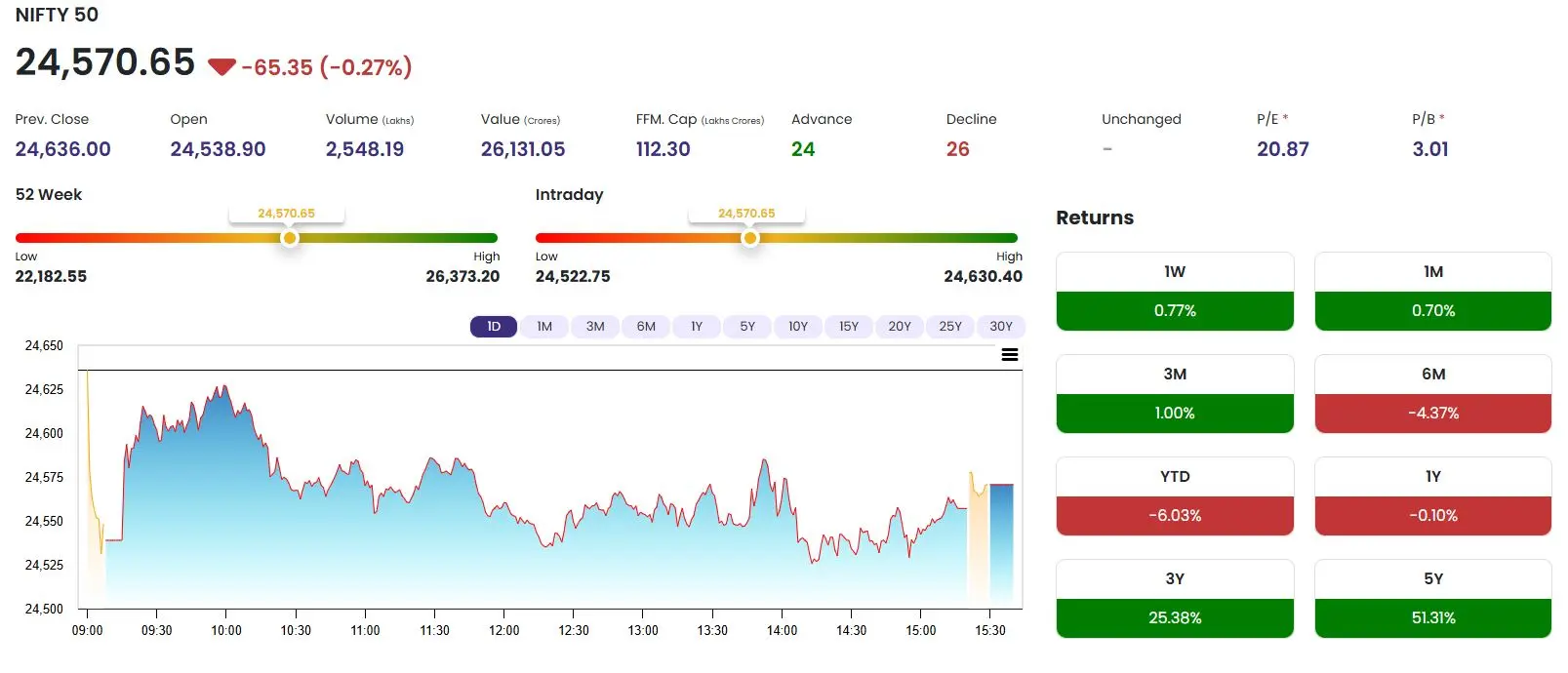This screenshot has width=1568, height=673.
Task: Click the NIFTY 50 index title
Action: 57,15
